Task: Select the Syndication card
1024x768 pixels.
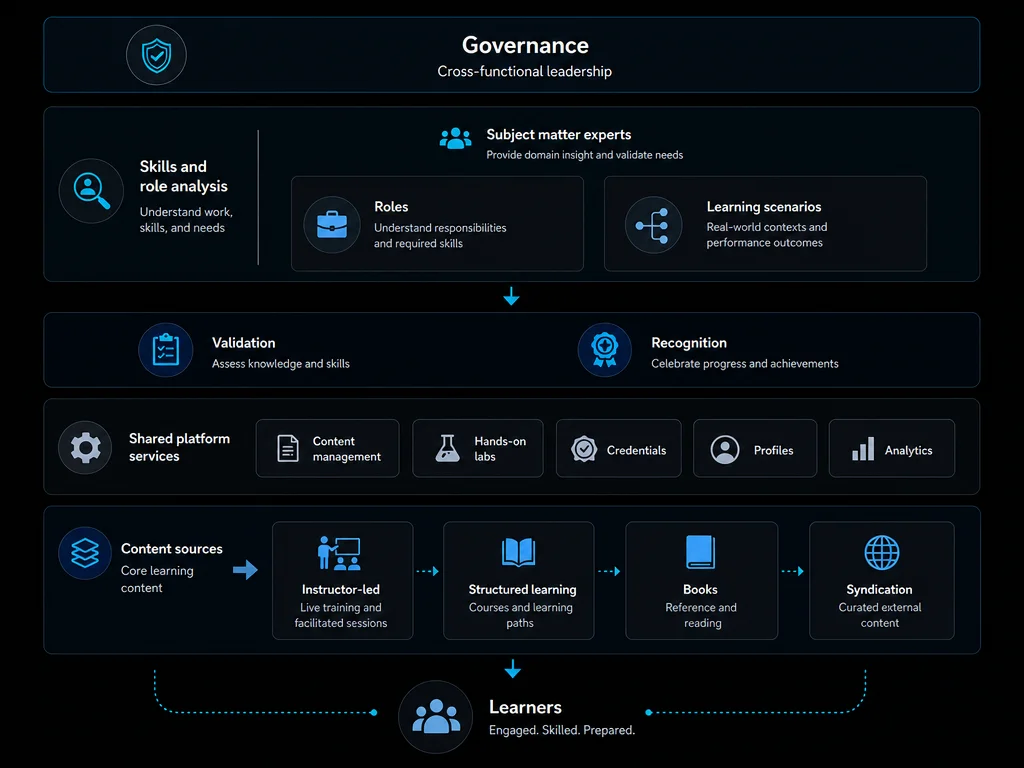Action: click(x=882, y=581)
